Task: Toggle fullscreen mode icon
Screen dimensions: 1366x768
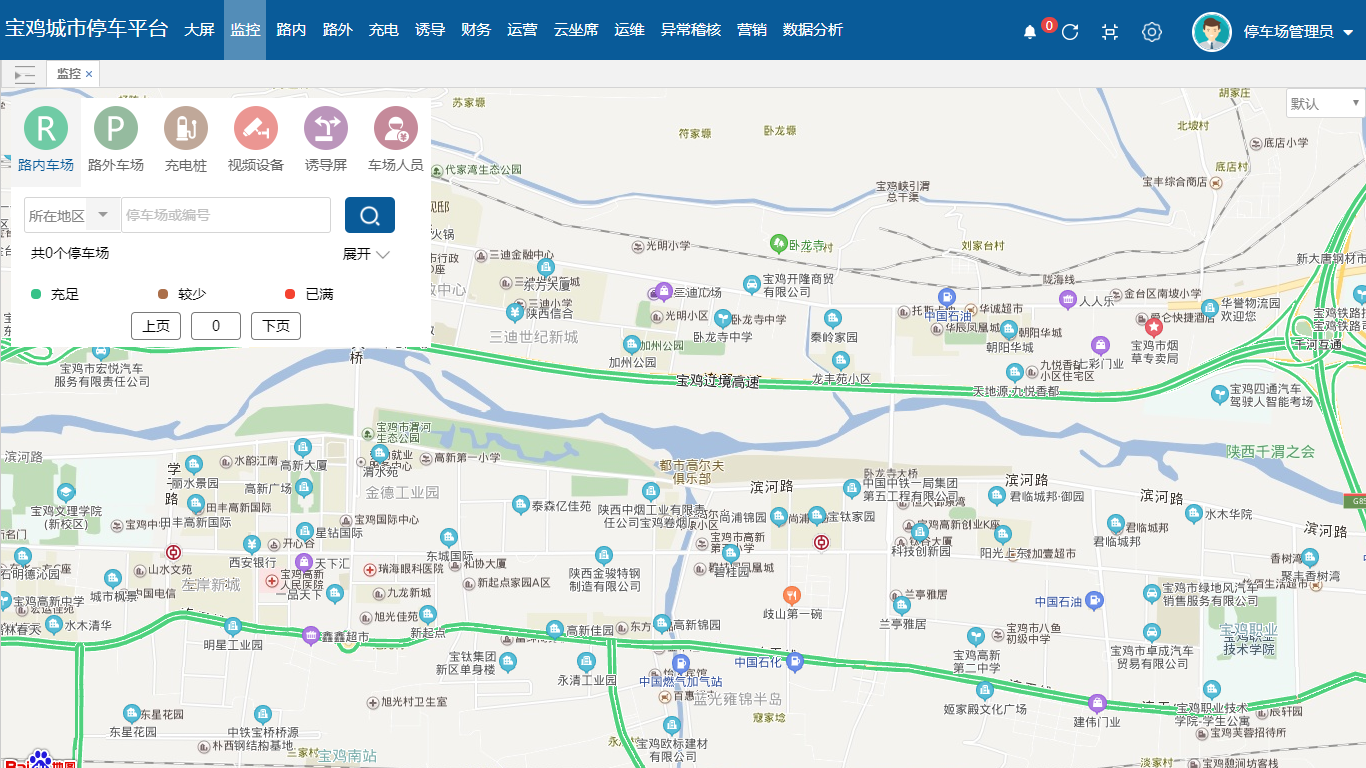Action: (x=1110, y=32)
